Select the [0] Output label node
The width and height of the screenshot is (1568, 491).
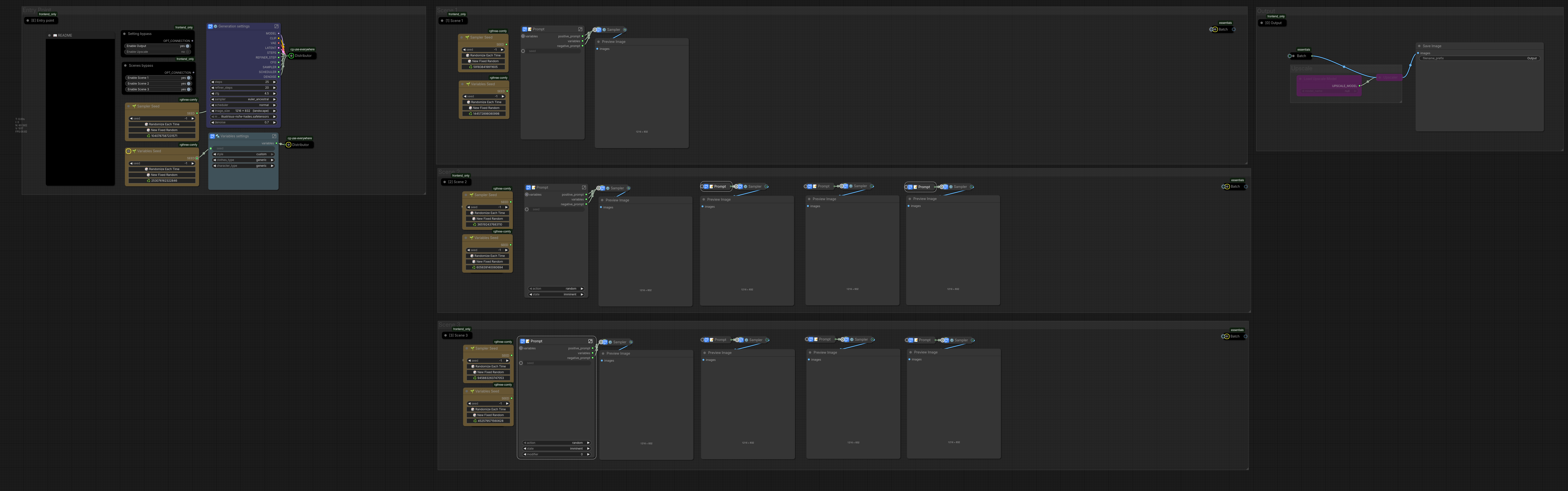pyautogui.click(x=1272, y=23)
